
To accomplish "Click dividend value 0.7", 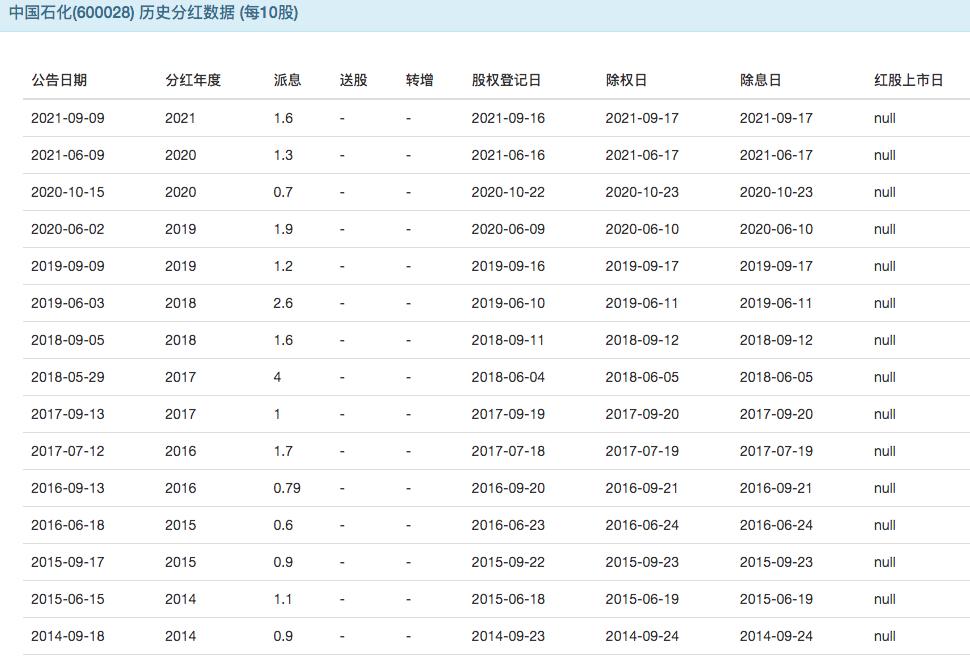I will (283, 192).
